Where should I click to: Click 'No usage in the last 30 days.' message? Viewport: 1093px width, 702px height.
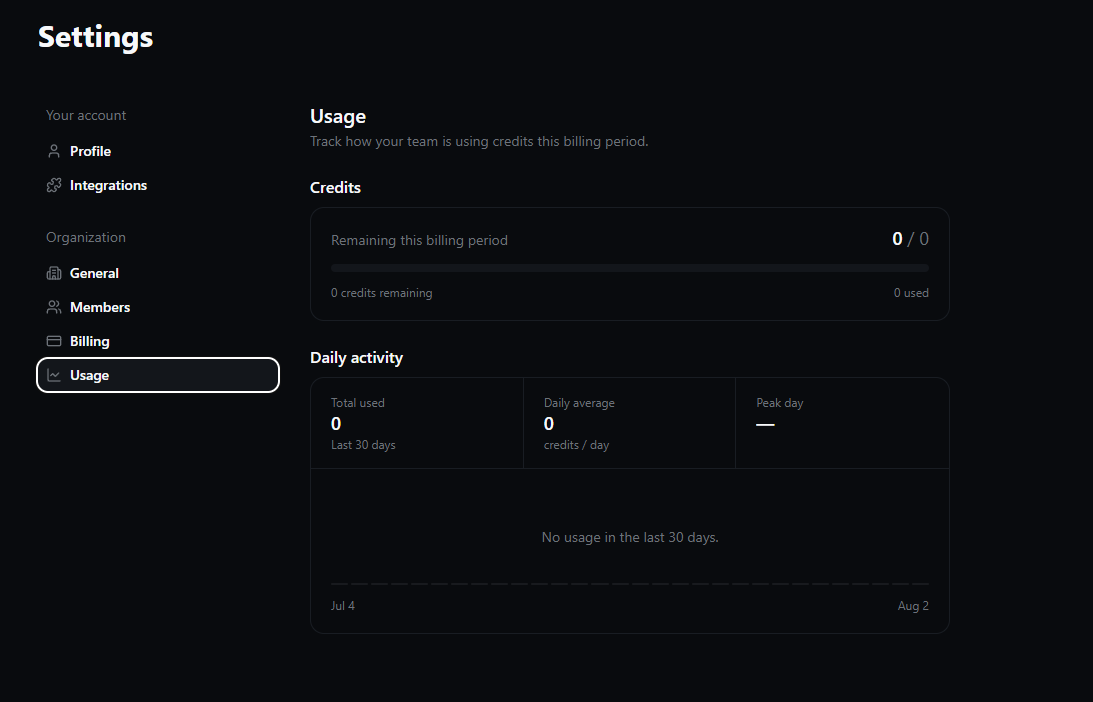pos(630,537)
